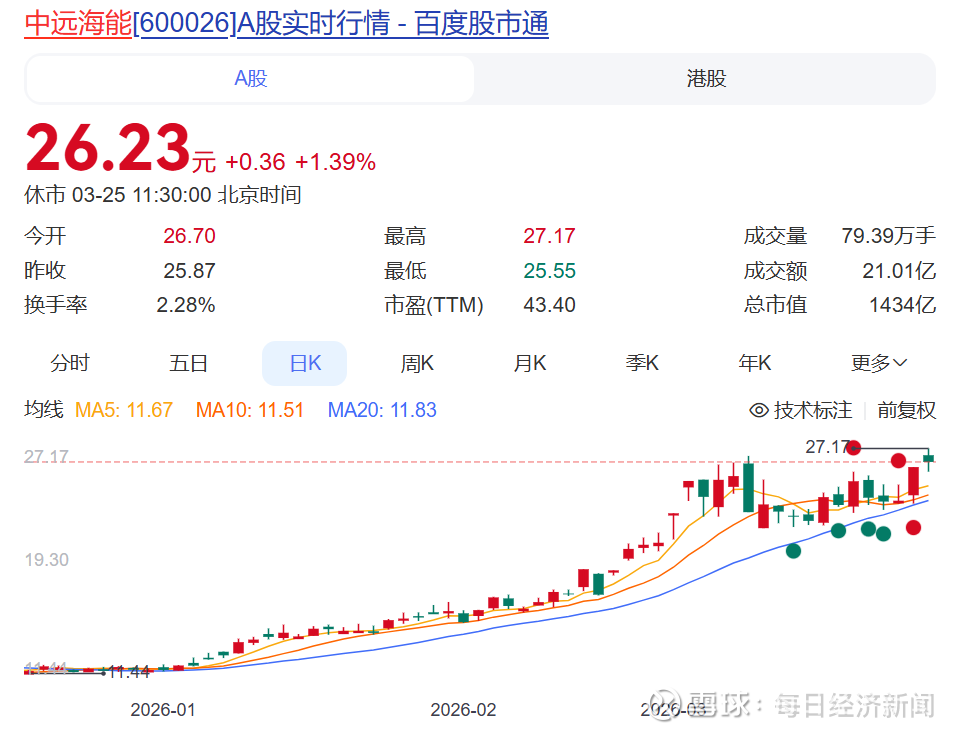Viewport: 963px width, 735px height.
Task: Click the red signal dot beside the 27.17 high label
Action: pos(854,448)
